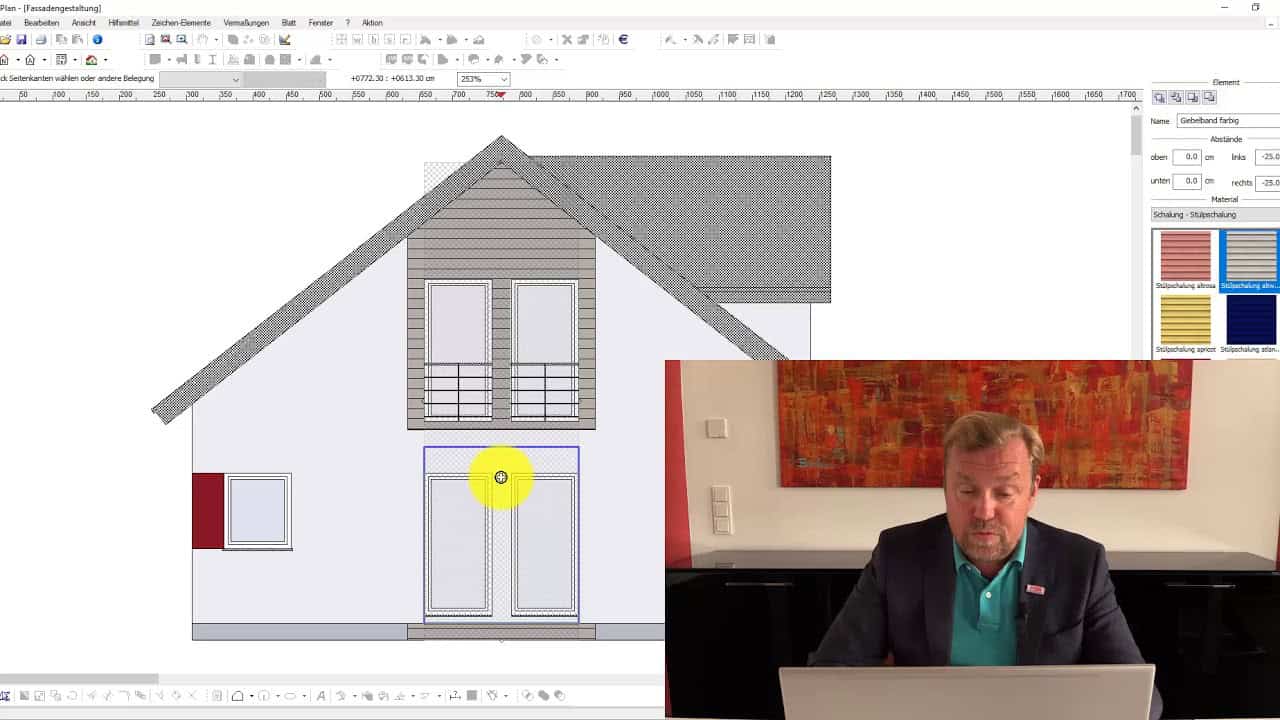Open the Zeichen-Elemente menu
The height and width of the screenshot is (720, 1280).
(x=181, y=23)
